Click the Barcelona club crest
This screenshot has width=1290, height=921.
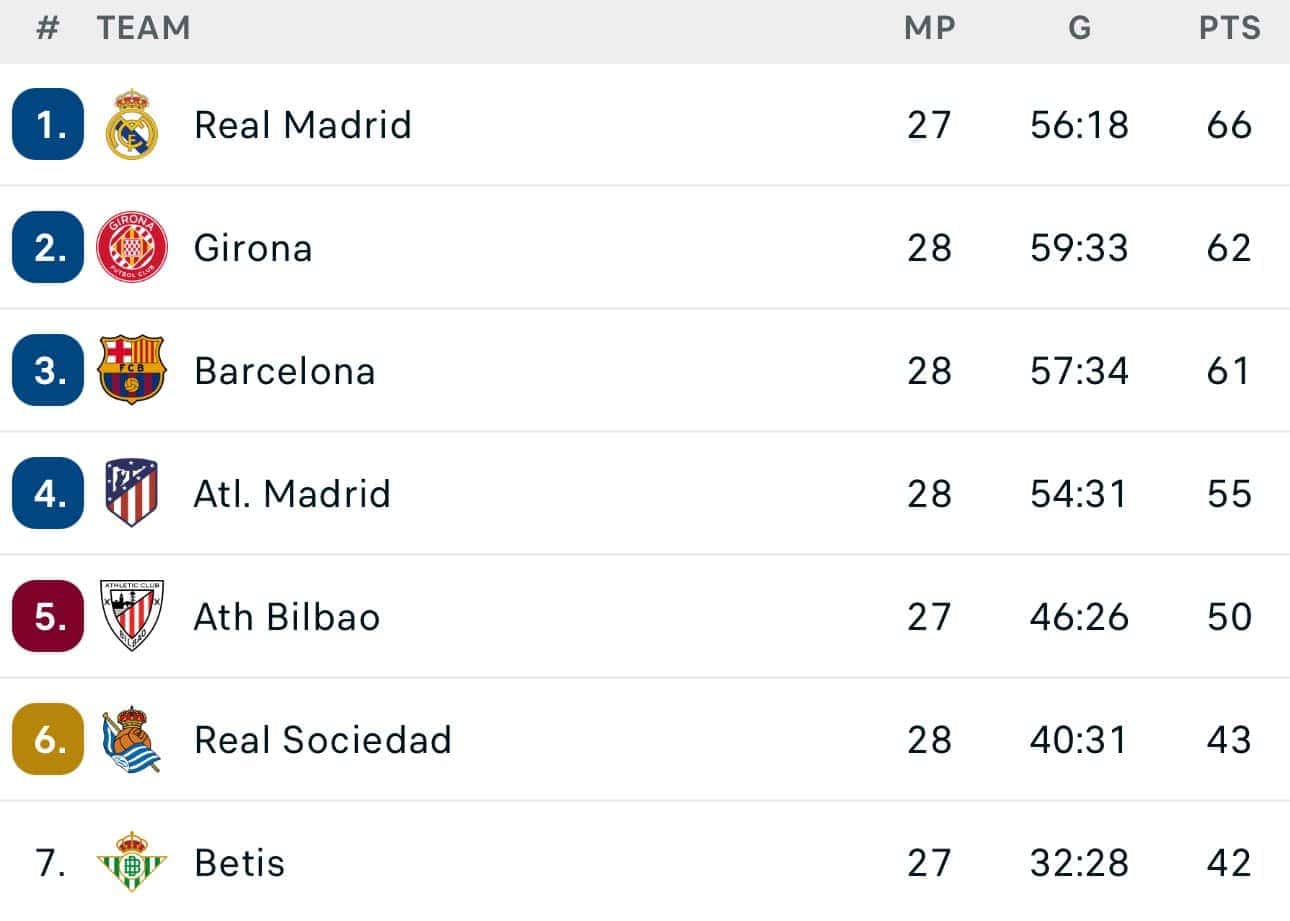pos(131,371)
